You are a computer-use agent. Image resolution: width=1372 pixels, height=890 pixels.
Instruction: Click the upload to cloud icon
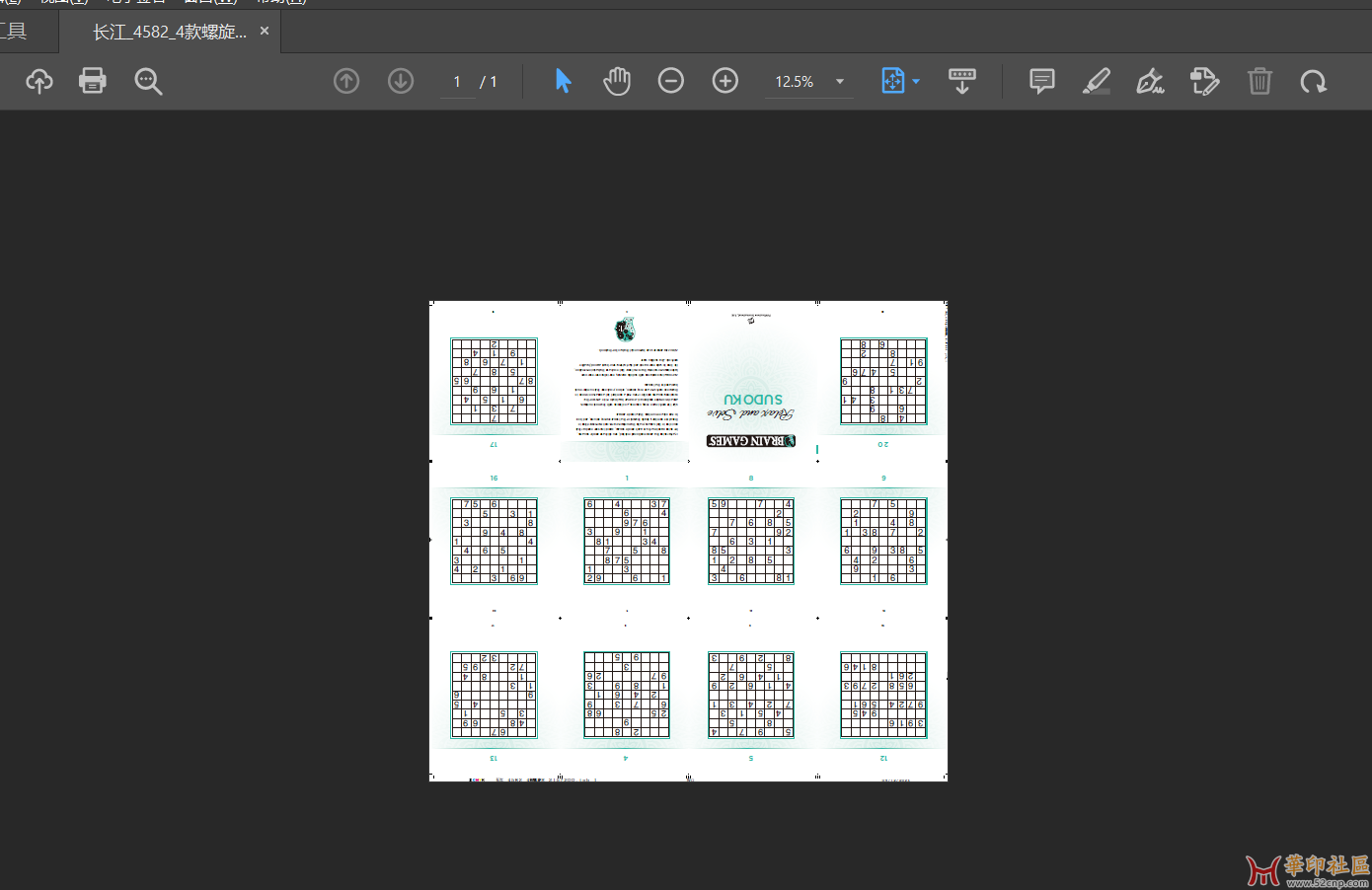click(x=39, y=81)
